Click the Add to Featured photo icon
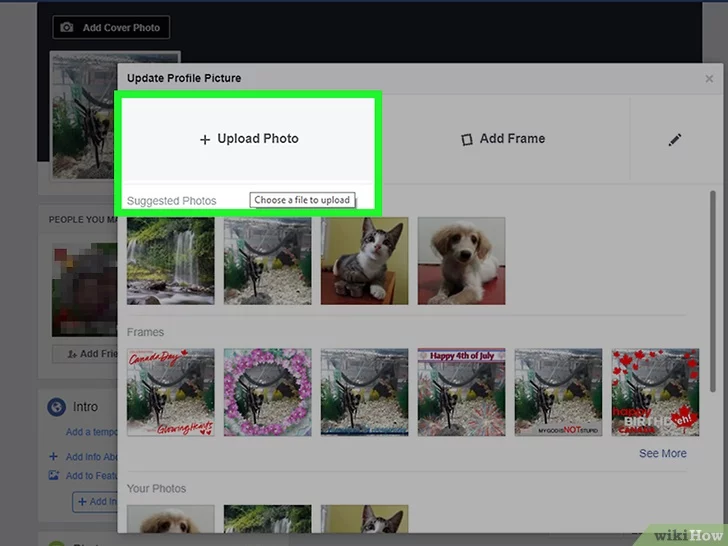 [54, 475]
